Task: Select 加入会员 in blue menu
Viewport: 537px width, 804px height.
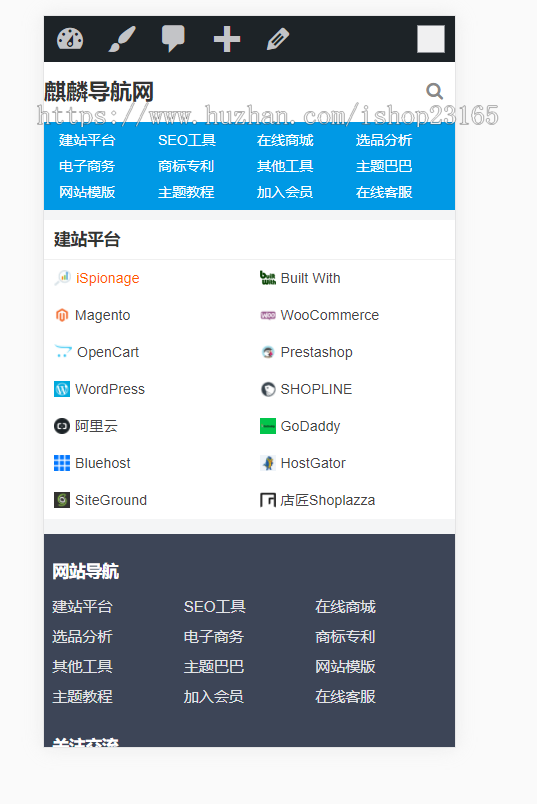Action: [285, 192]
